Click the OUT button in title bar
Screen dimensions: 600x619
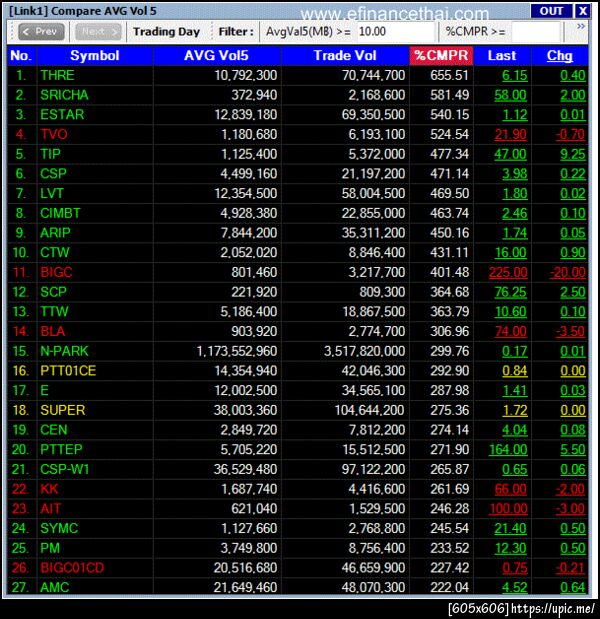pos(551,11)
